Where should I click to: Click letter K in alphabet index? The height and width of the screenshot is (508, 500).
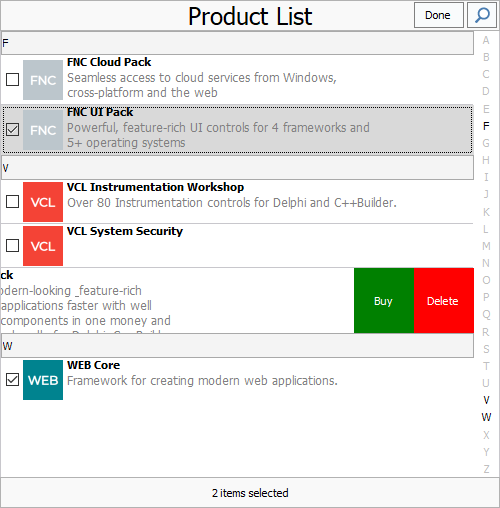(x=486, y=212)
